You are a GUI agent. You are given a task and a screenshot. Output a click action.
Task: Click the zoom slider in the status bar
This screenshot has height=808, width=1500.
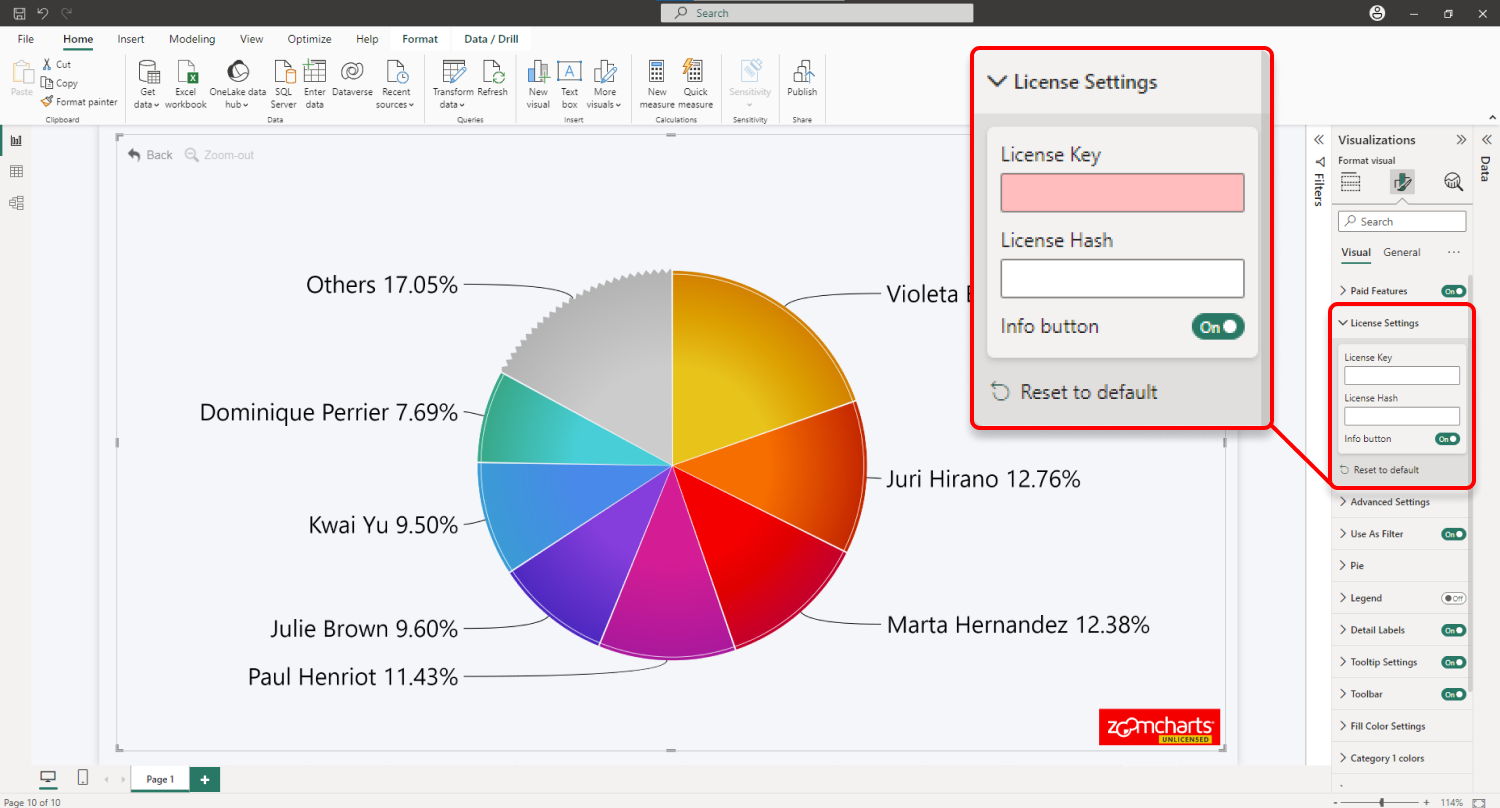1380,801
